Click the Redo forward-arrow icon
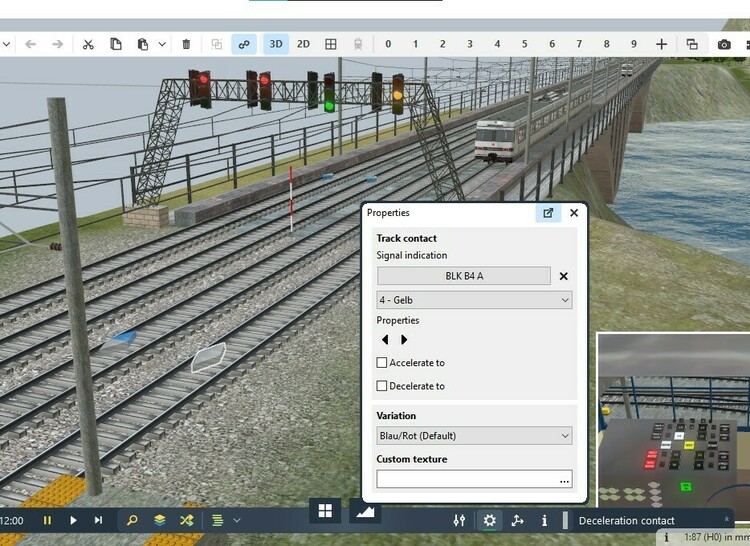The image size is (750, 546). [57, 44]
